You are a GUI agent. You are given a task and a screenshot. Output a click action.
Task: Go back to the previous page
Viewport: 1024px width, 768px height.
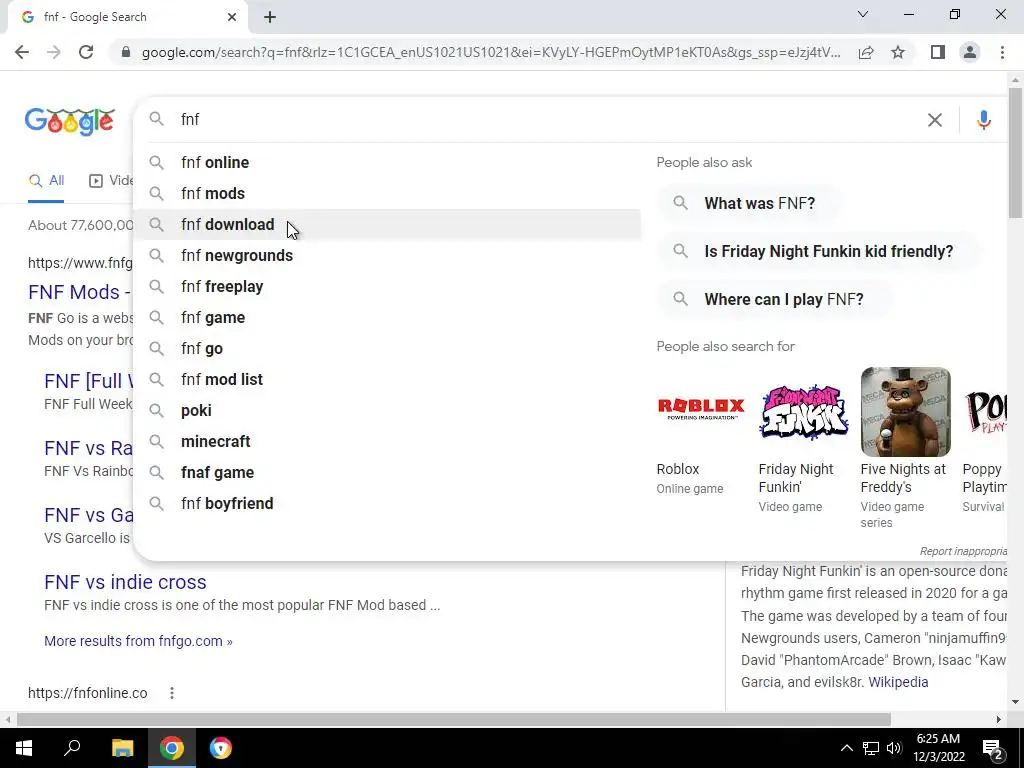(x=22, y=52)
